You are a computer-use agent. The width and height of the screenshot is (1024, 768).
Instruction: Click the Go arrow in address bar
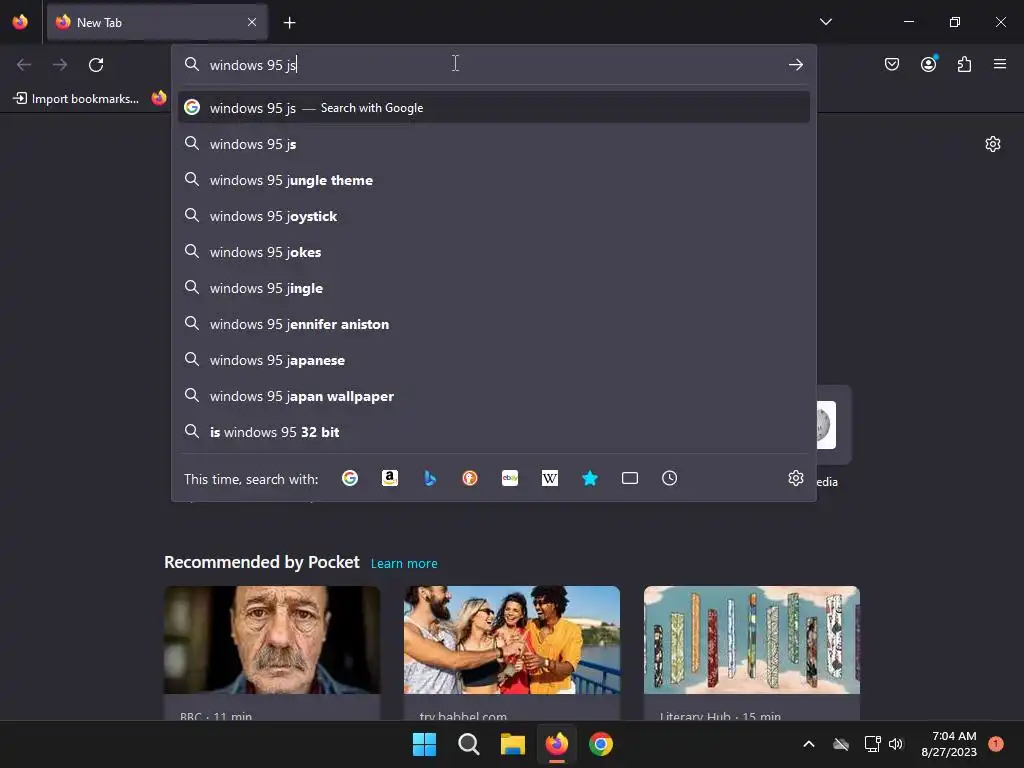click(x=795, y=65)
